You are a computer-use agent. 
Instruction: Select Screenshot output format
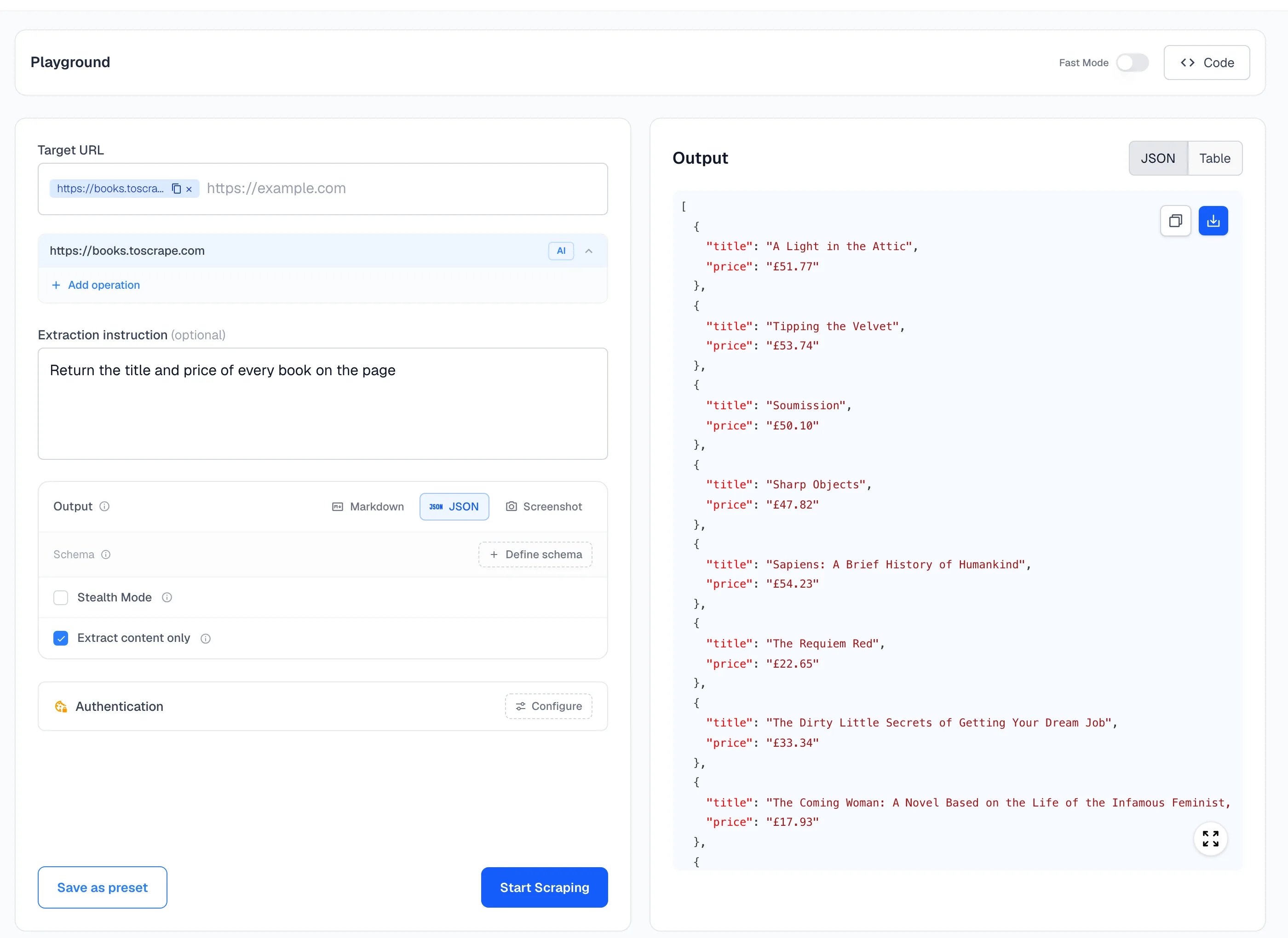point(543,507)
